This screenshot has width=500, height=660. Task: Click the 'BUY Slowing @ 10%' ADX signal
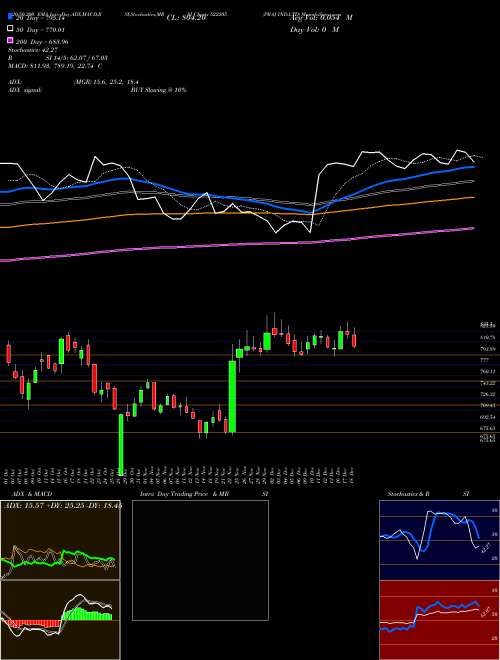coord(158,90)
